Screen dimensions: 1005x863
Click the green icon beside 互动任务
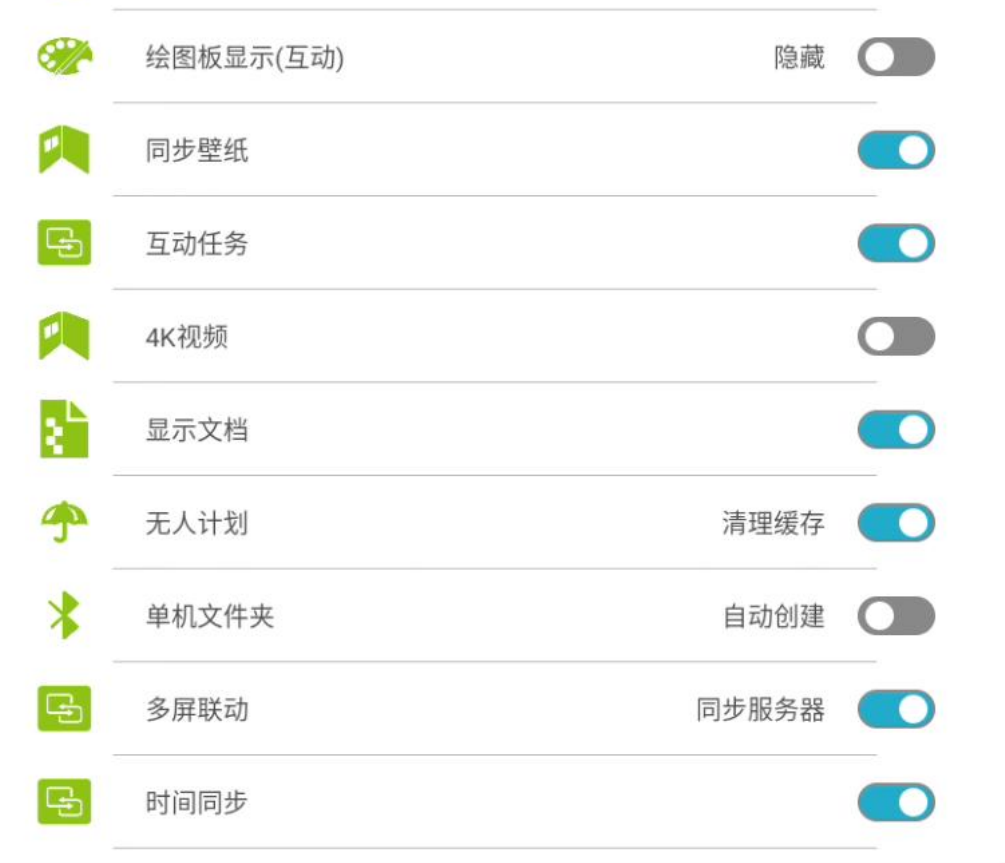64,243
